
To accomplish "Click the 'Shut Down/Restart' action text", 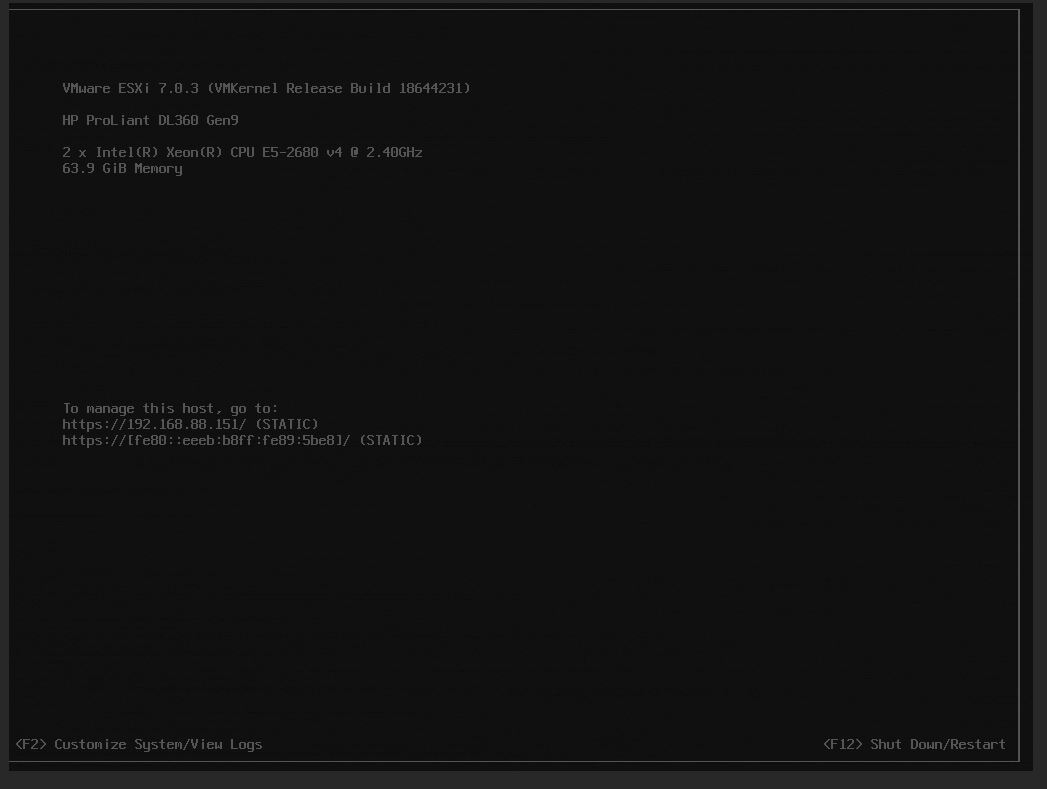I will [935, 744].
